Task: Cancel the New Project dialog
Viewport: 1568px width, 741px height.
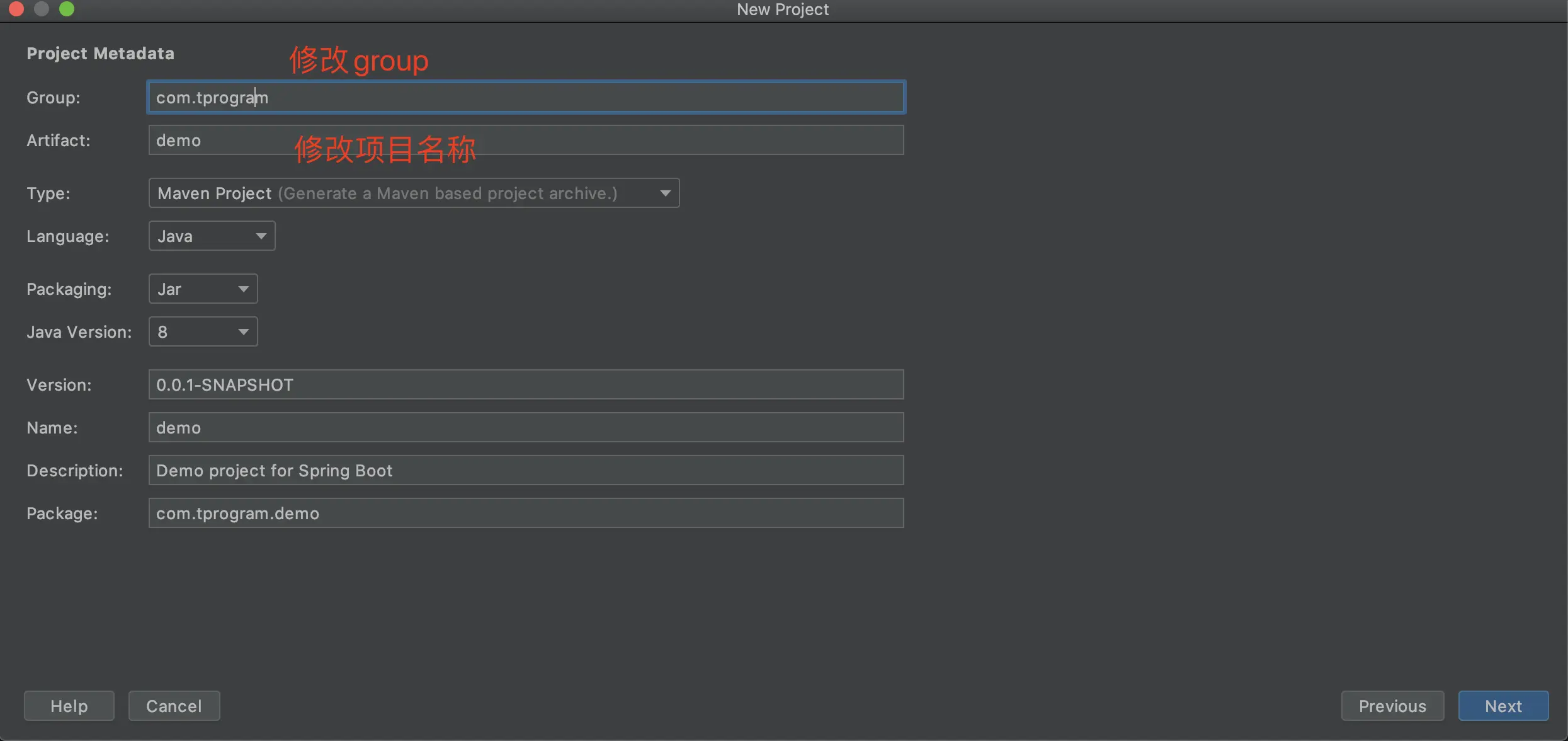Action: [x=174, y=706]
